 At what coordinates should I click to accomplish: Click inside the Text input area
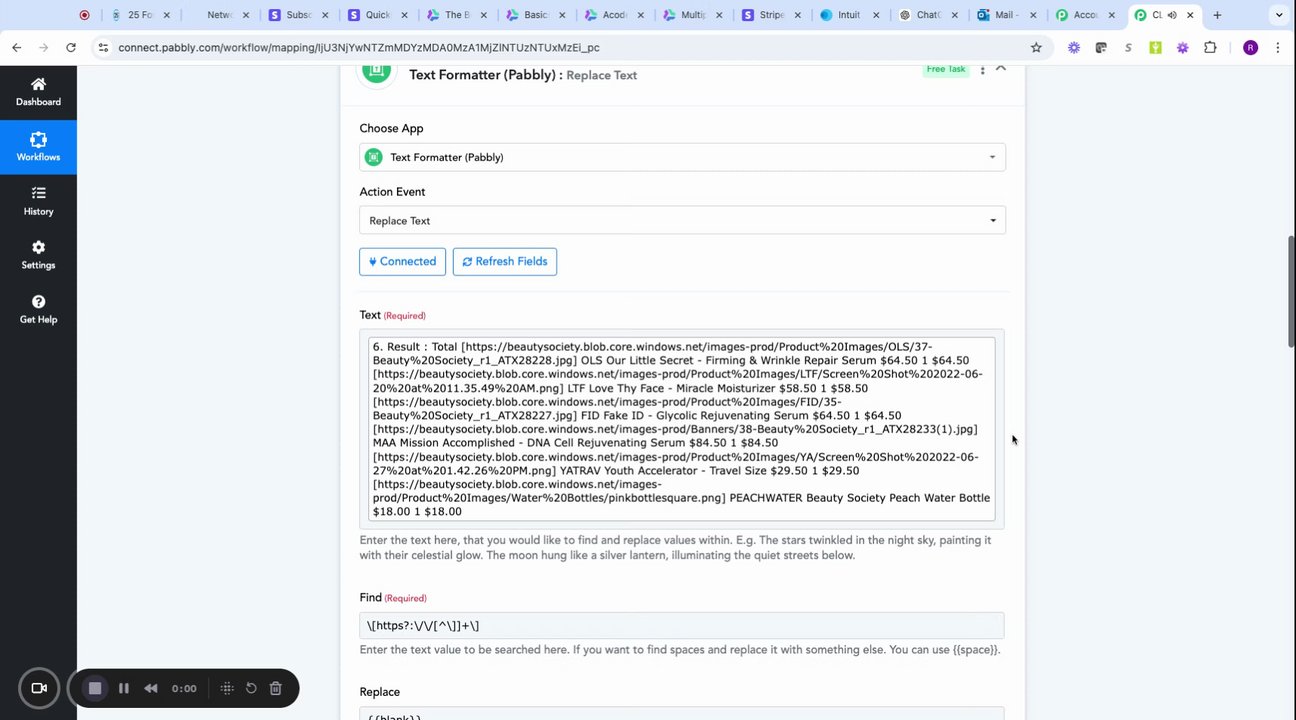pos(681,429)
